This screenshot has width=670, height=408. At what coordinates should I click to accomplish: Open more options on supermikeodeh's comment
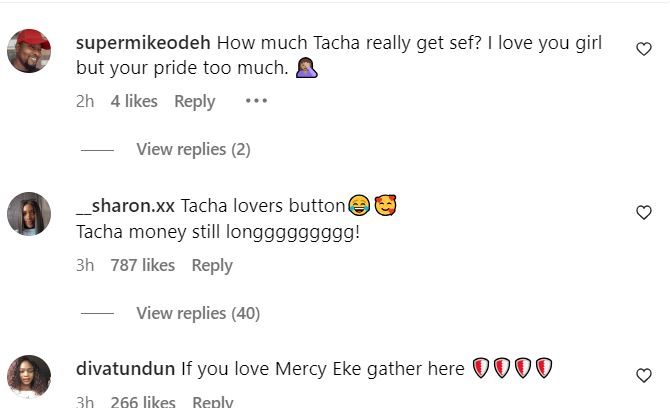(x=256, y=101)
